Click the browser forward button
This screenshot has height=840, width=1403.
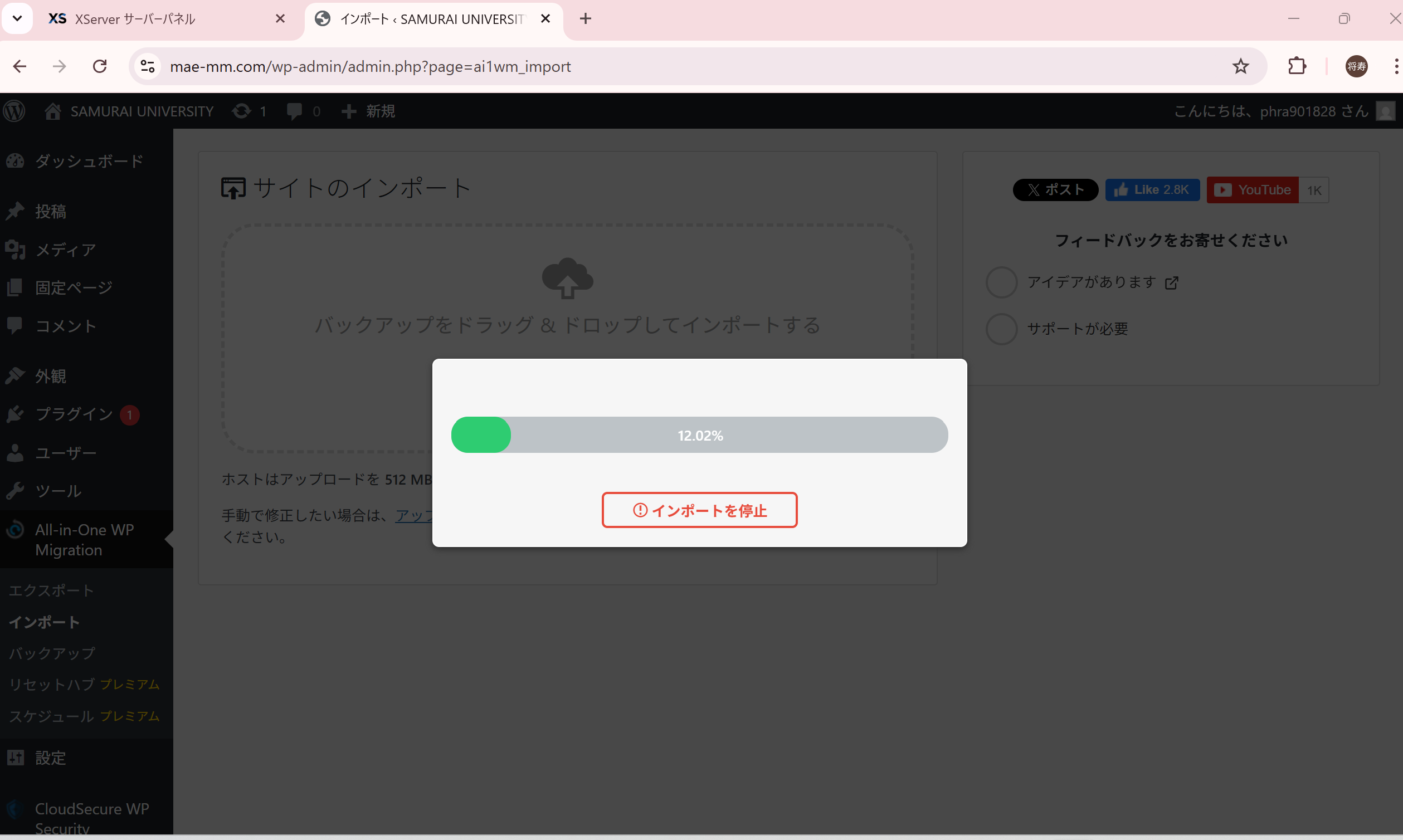point(60,66)
